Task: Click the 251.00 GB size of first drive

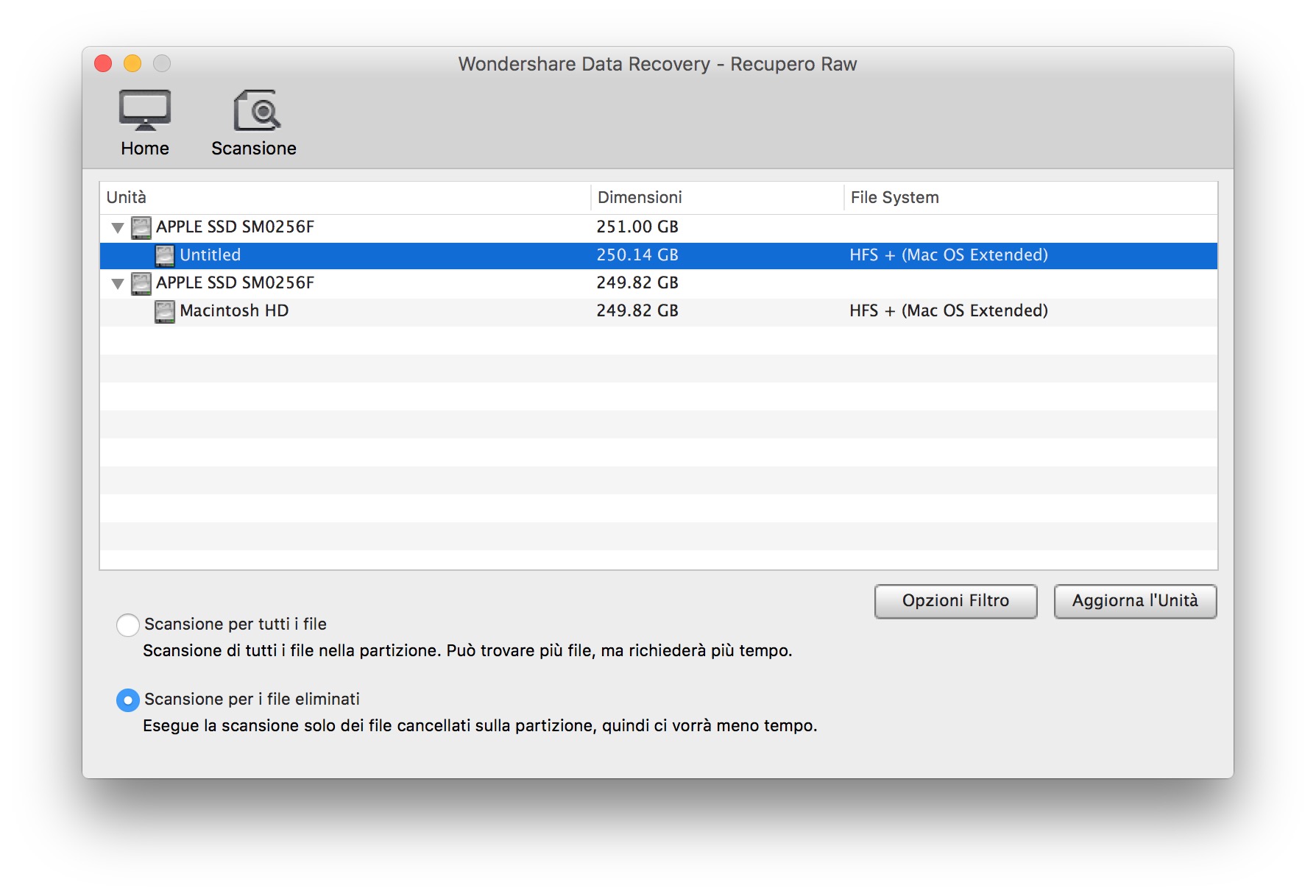Action: tap(637, 227)
